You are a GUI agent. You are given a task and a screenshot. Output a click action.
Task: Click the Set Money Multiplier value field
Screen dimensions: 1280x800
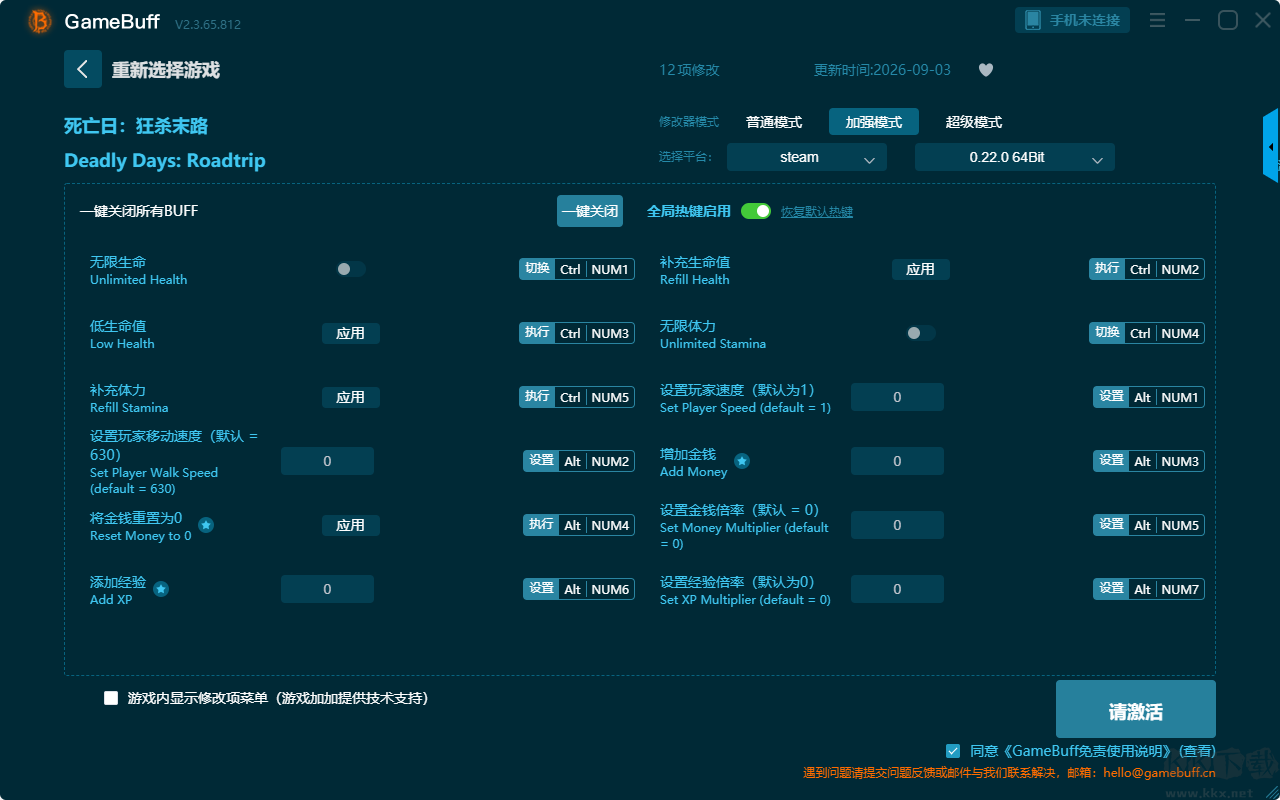coord(897,525)
